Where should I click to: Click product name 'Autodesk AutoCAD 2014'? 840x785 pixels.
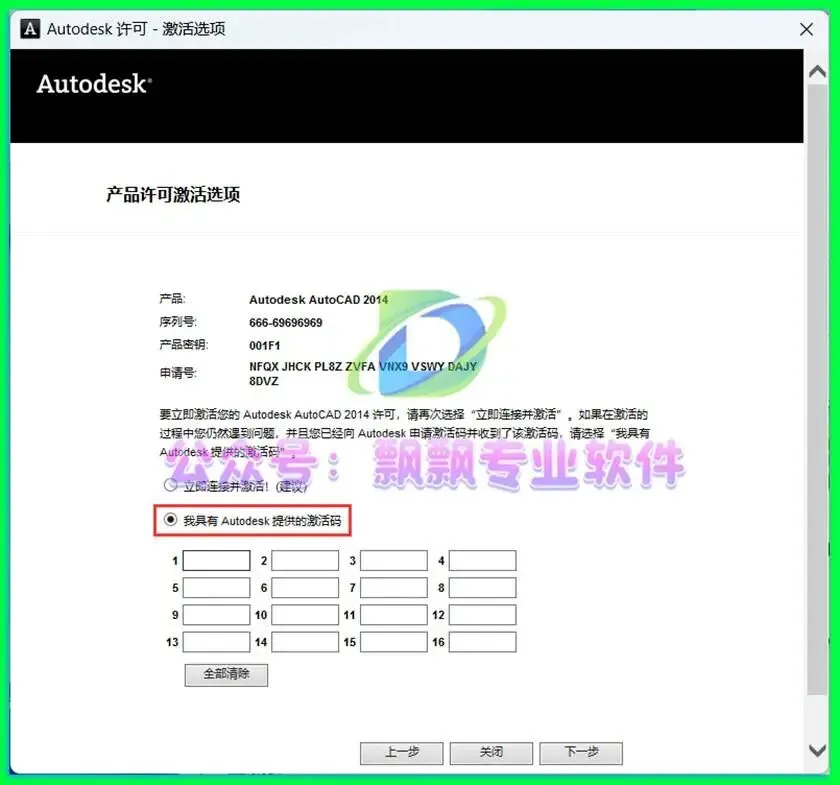pos(319,300)
